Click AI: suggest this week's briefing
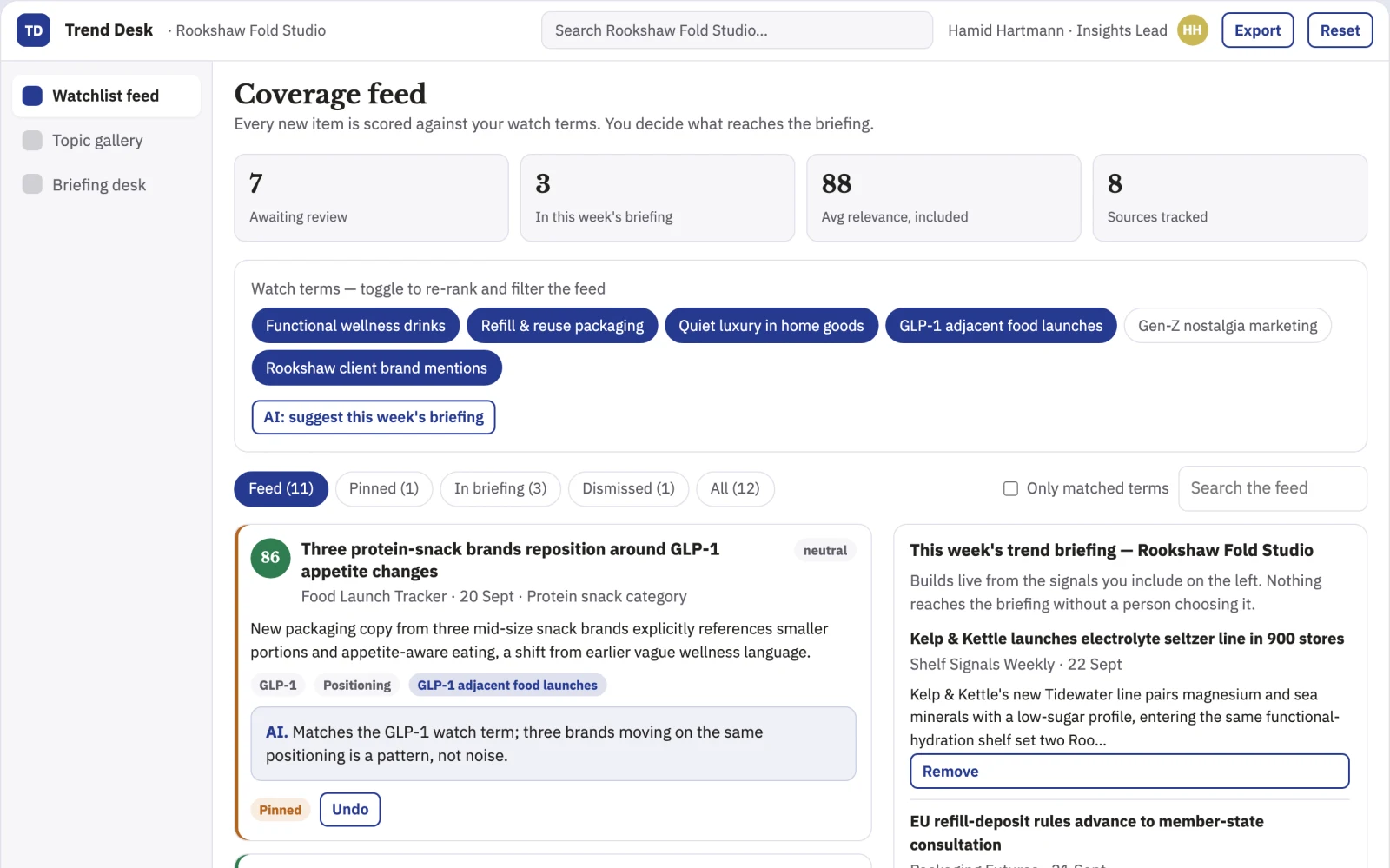Viewport: 1390px width, 868px height. (374, 417)
